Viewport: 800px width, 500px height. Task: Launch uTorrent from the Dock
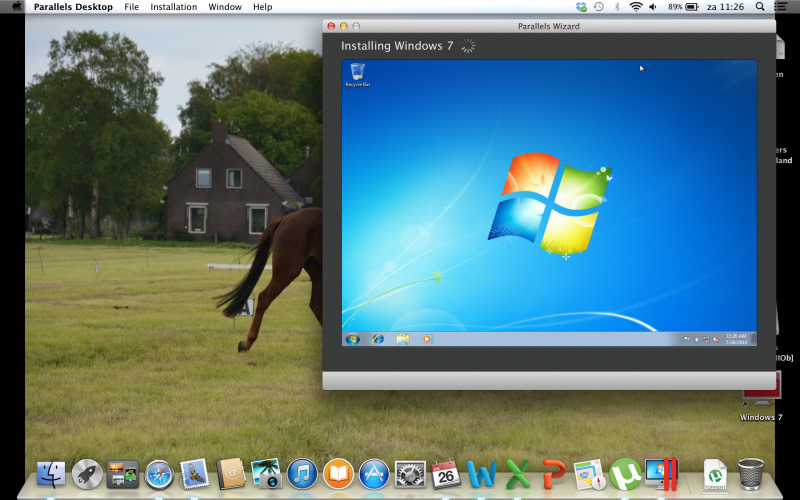(625, 473)
